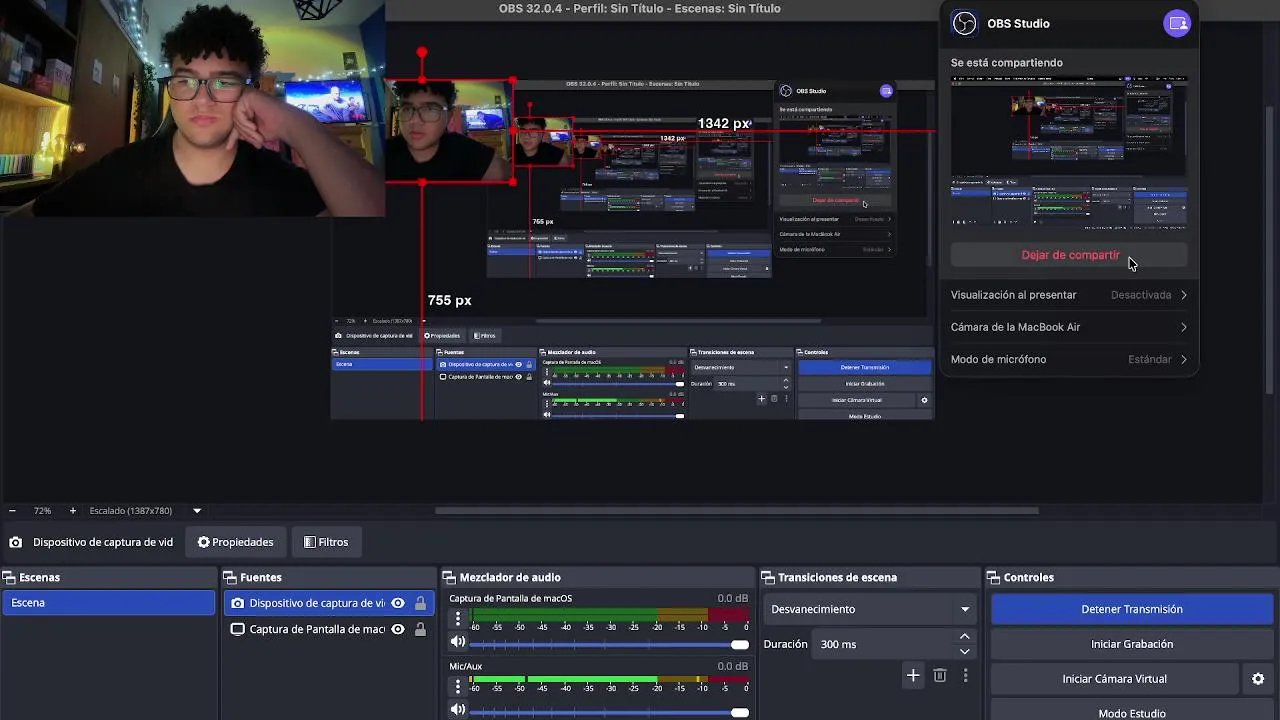Click the Mezclador de audio dock icon
The image size is (1280, 720).
coord(448,577)
